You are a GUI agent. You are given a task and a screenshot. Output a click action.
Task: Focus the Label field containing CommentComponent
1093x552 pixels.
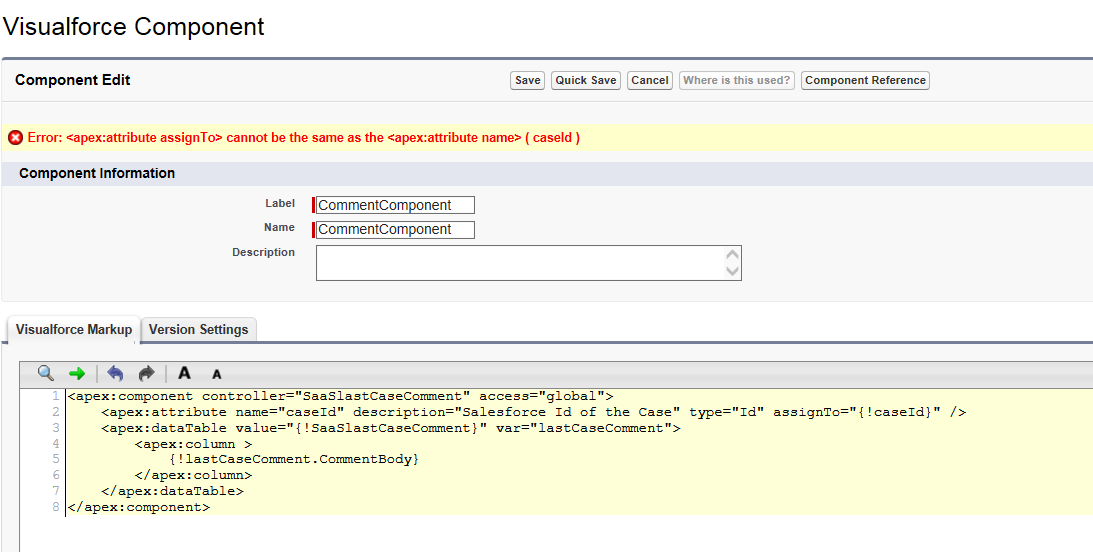pyautogui.click(x=395, y=205)
